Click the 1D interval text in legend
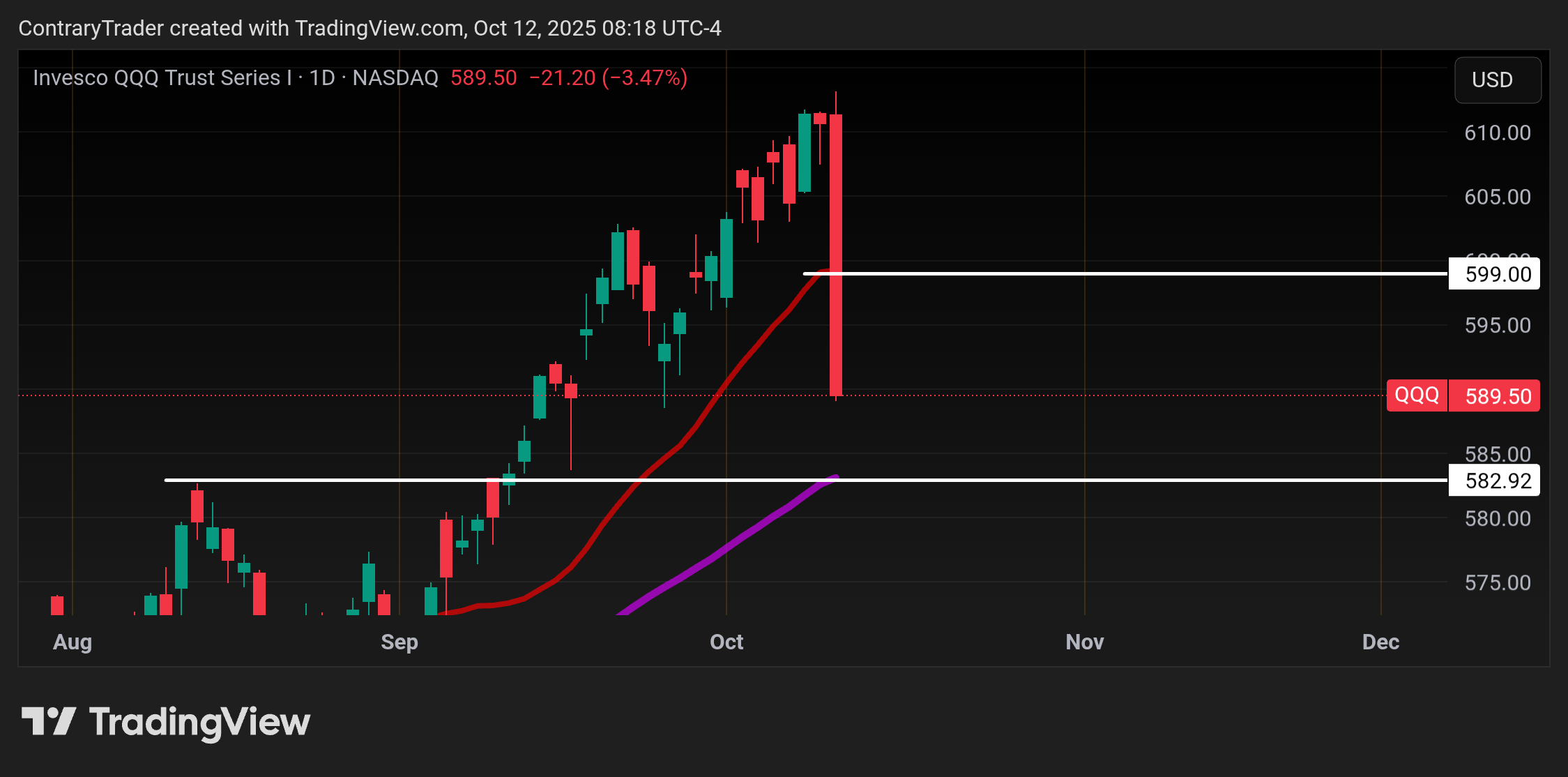Image resolution: width=1568 pixels, height=777 pixels. 322,77
